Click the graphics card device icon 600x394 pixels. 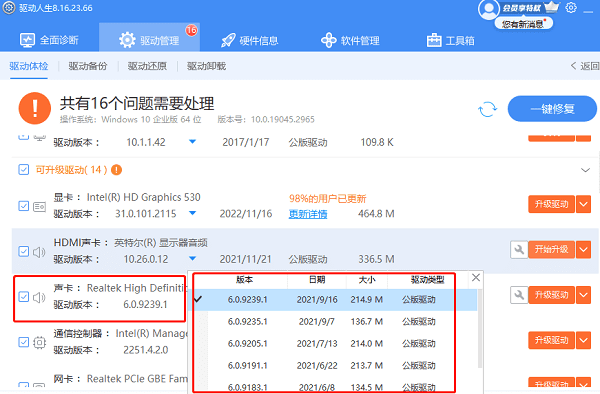click(x=39, y=207)
